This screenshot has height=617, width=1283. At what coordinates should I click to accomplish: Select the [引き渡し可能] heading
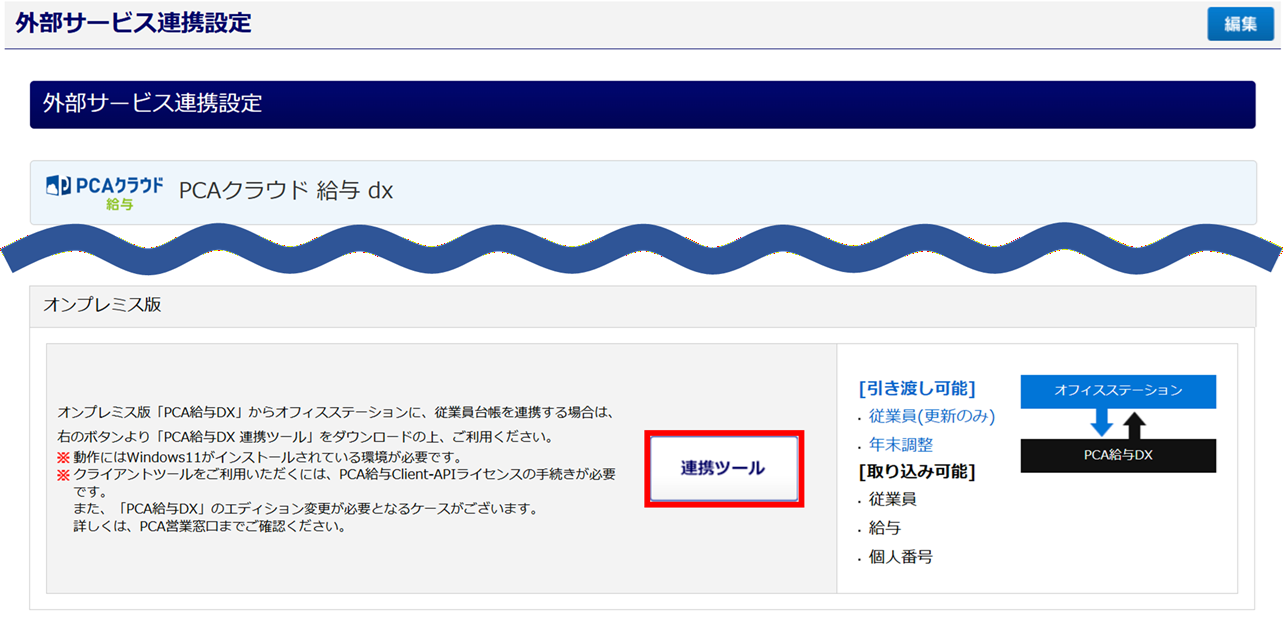coord(917,388)
